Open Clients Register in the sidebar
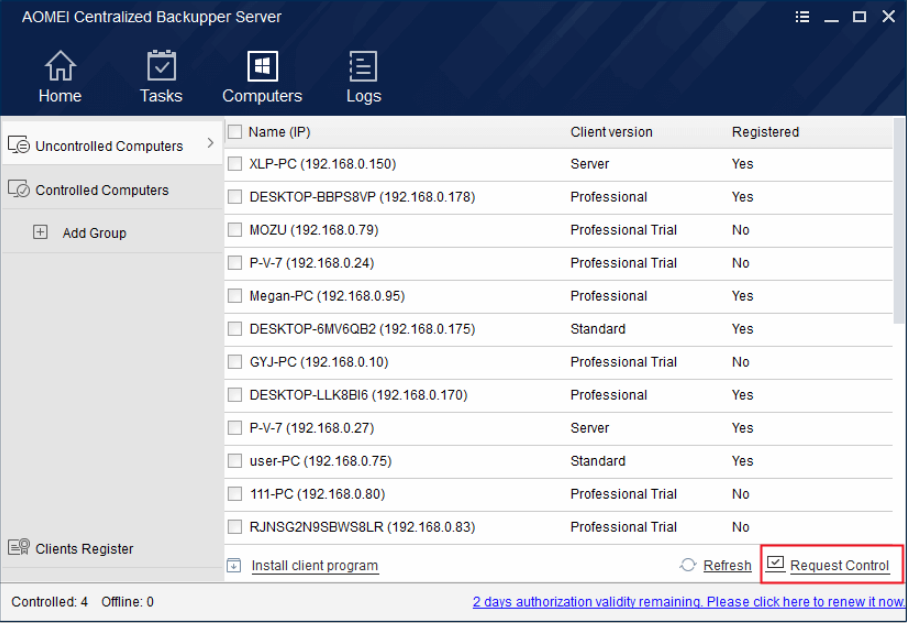 [x=84, y=548]
